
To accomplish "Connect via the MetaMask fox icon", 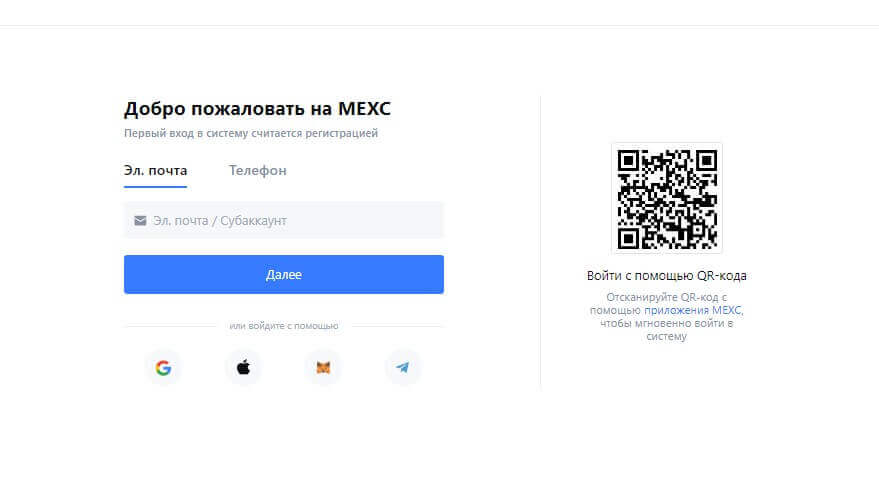I will (323, 368).
